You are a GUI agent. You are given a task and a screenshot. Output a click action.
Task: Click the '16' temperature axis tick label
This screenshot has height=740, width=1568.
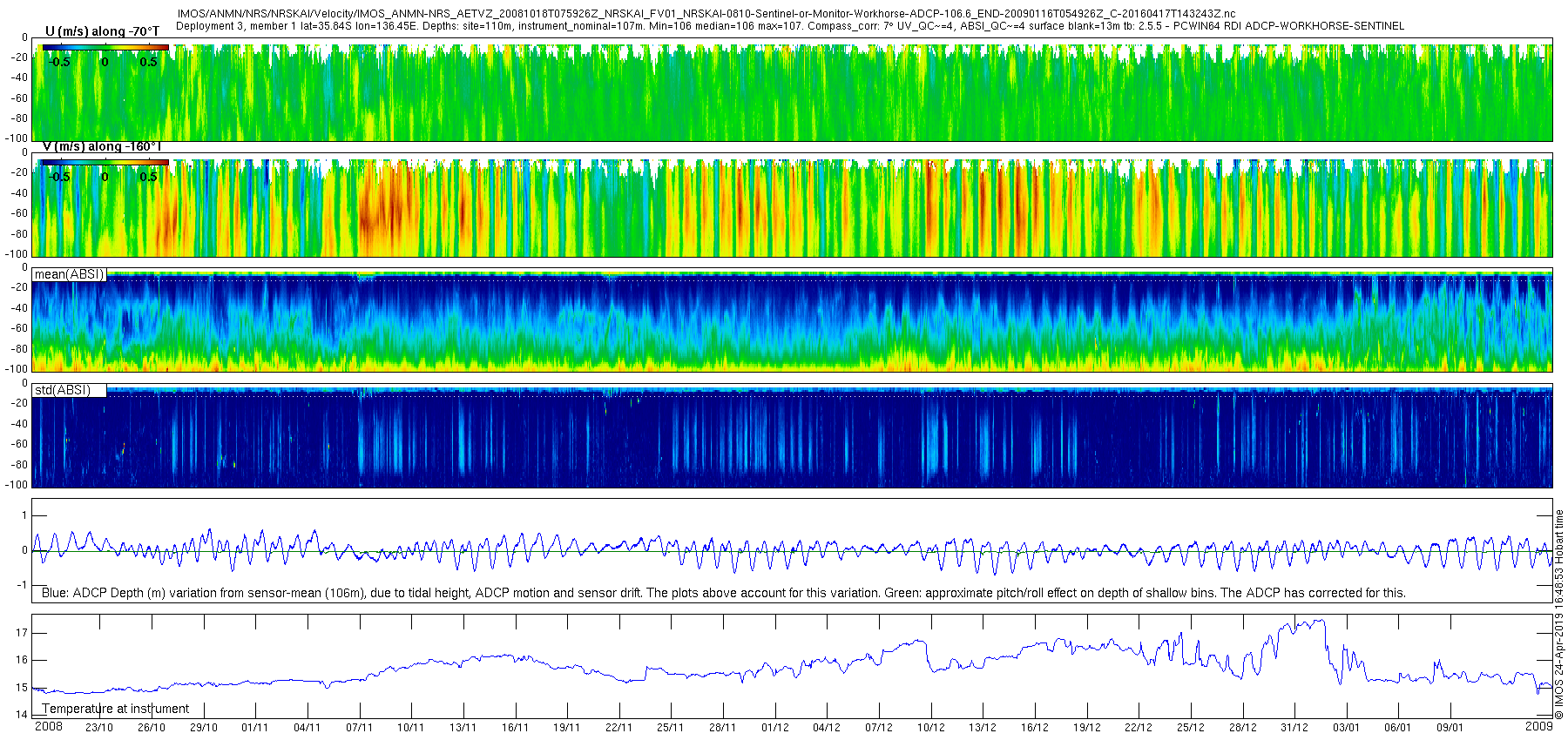pyautogui.click(x=22, y=660)
